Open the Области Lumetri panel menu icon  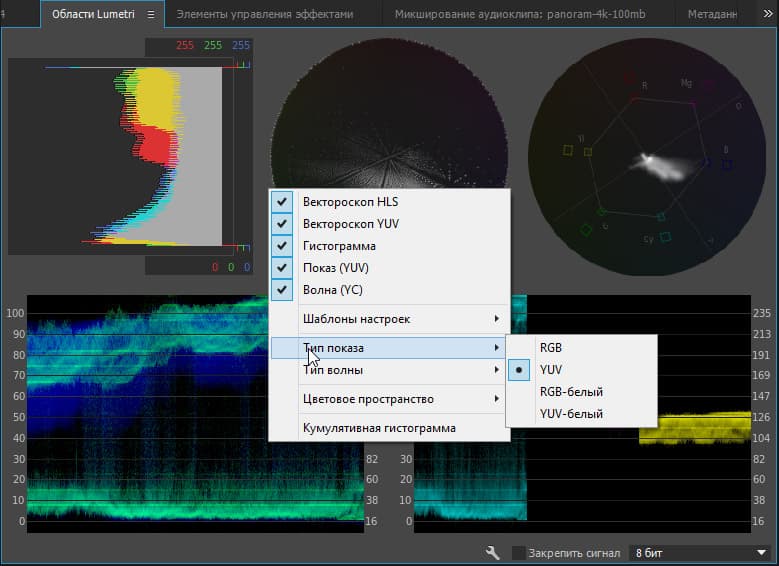pyautogui.click(x=151, y=15)
